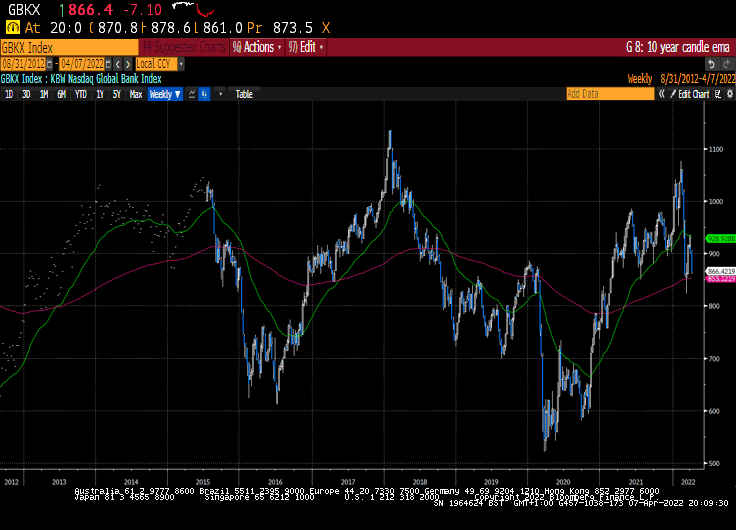The height and width of the screenshot is (530, 736).
Task: Expand the Weekly periodicity dropdown
Action: (165, 94)
